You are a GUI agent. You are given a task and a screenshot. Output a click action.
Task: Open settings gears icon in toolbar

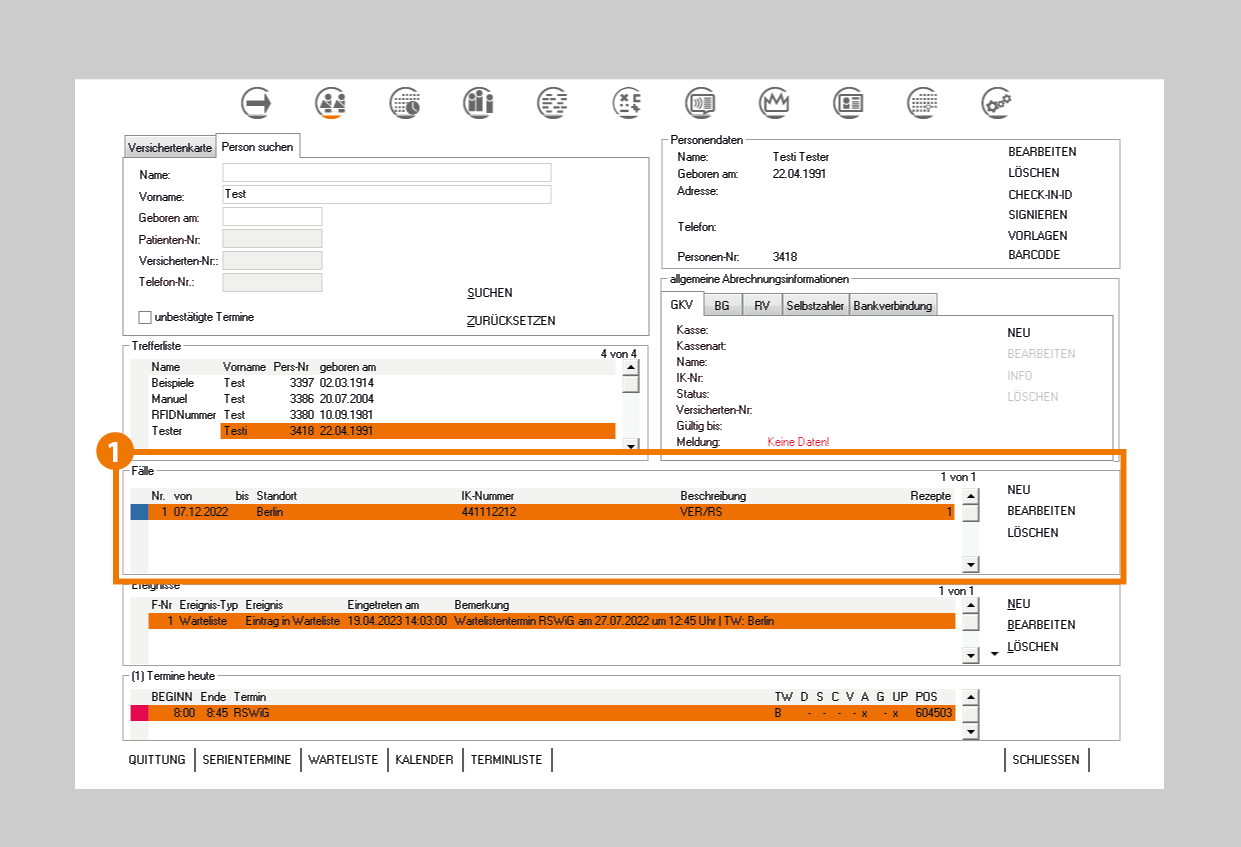click(x=996, y=102)
